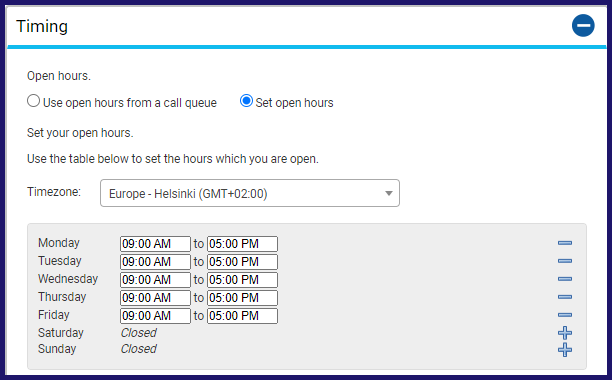Image resolution: width=612 pixels, height=380 pixels.
Task: Remove Thursday open hours with minus icon
Action: [x=565, y=297]
